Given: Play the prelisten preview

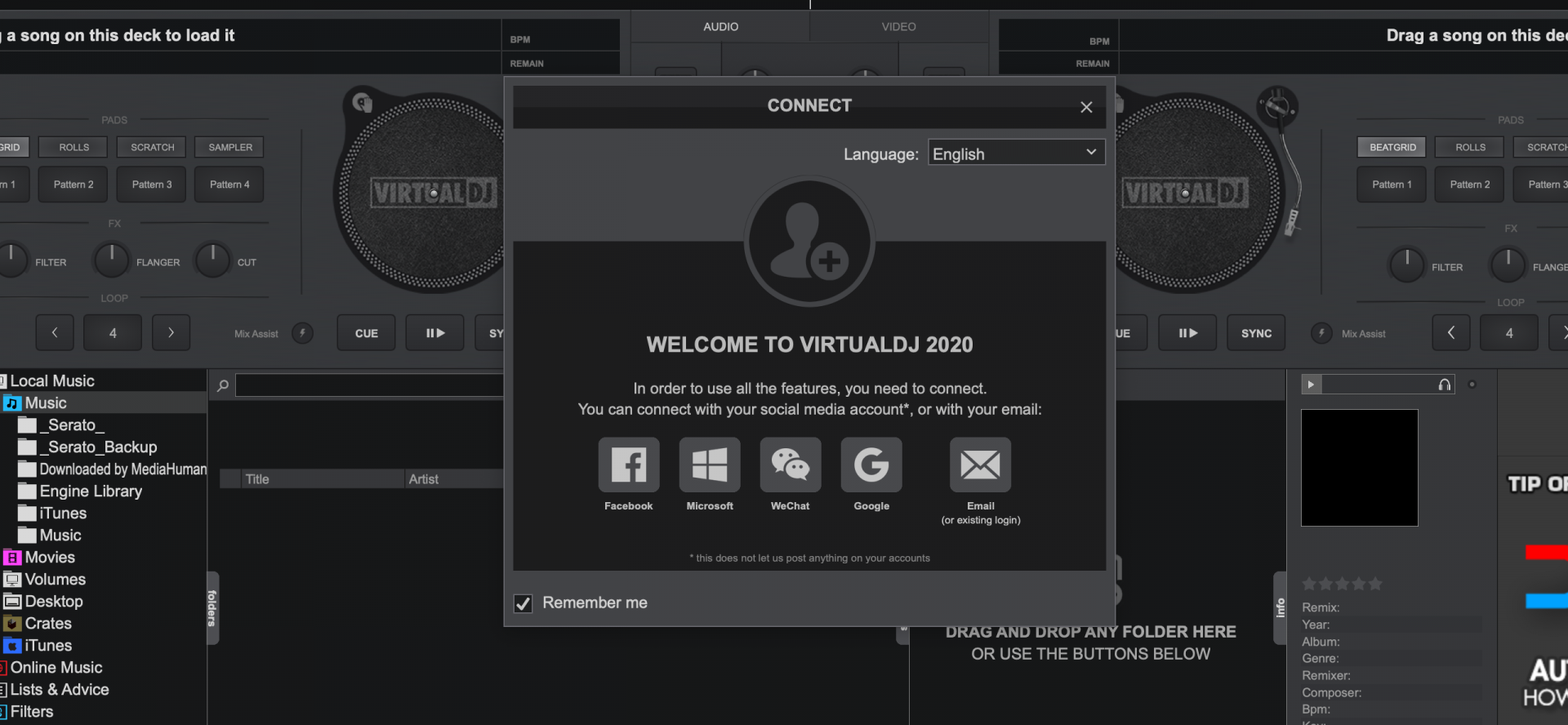Looking at the screenshot, I should (x=1311, y=385).
